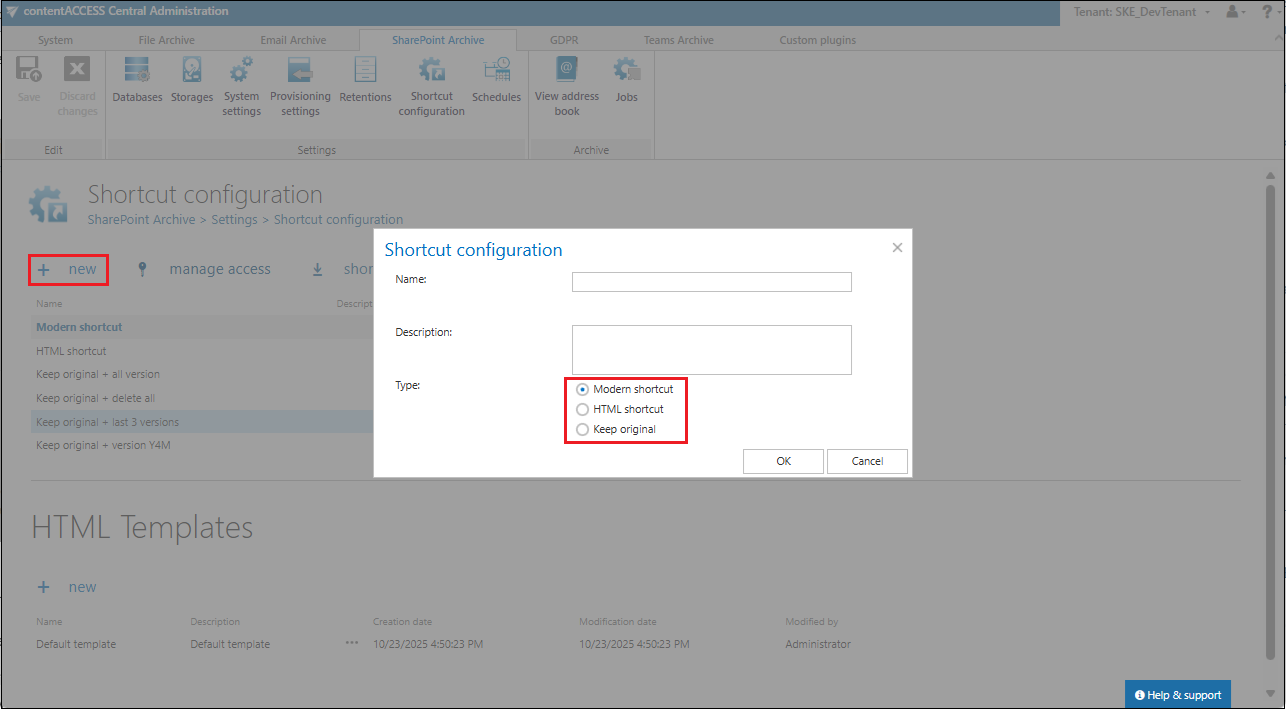Select the Modern shortcut radio button
This screenshot has height=709, width=1286.
point(583,389)
